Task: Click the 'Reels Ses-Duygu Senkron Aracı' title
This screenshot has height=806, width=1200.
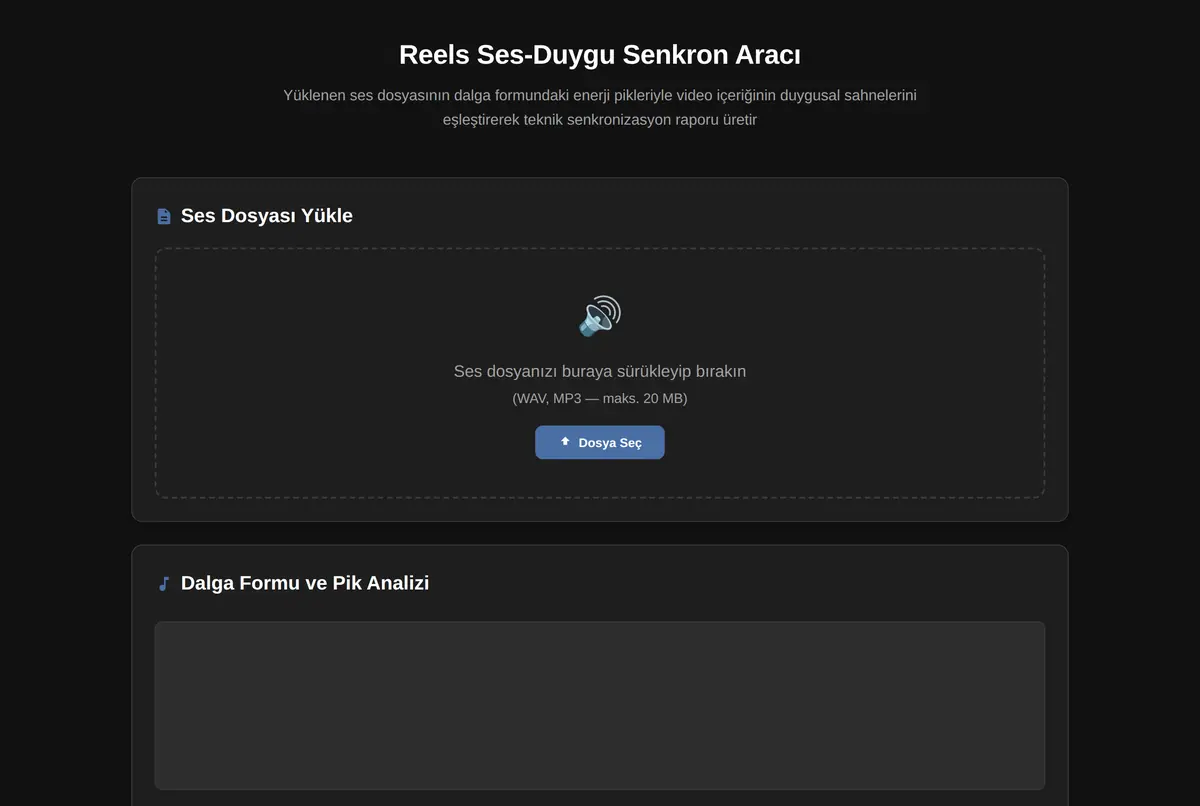Action: point(600,54)
